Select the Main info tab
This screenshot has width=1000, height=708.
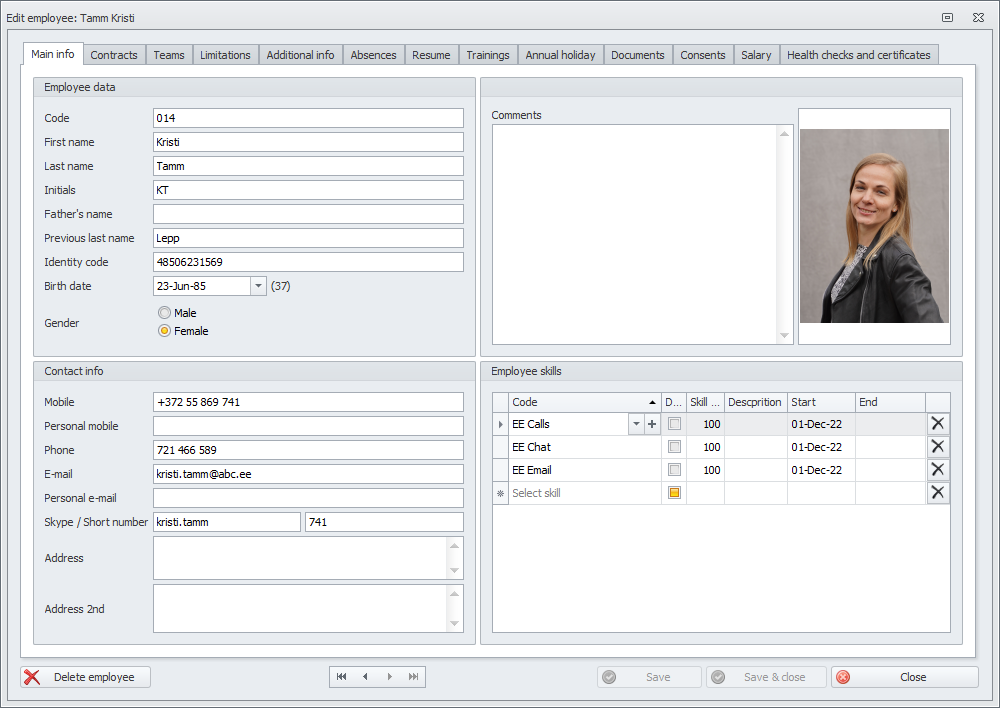[53, 54]
